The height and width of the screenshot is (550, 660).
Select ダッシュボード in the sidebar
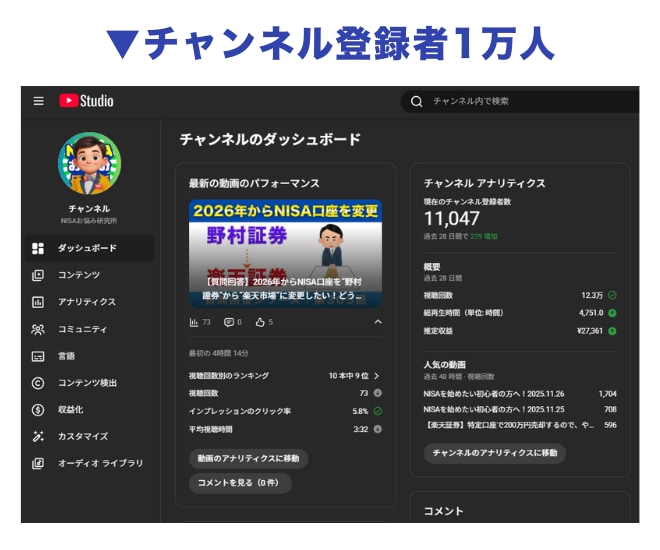point(89,248)
